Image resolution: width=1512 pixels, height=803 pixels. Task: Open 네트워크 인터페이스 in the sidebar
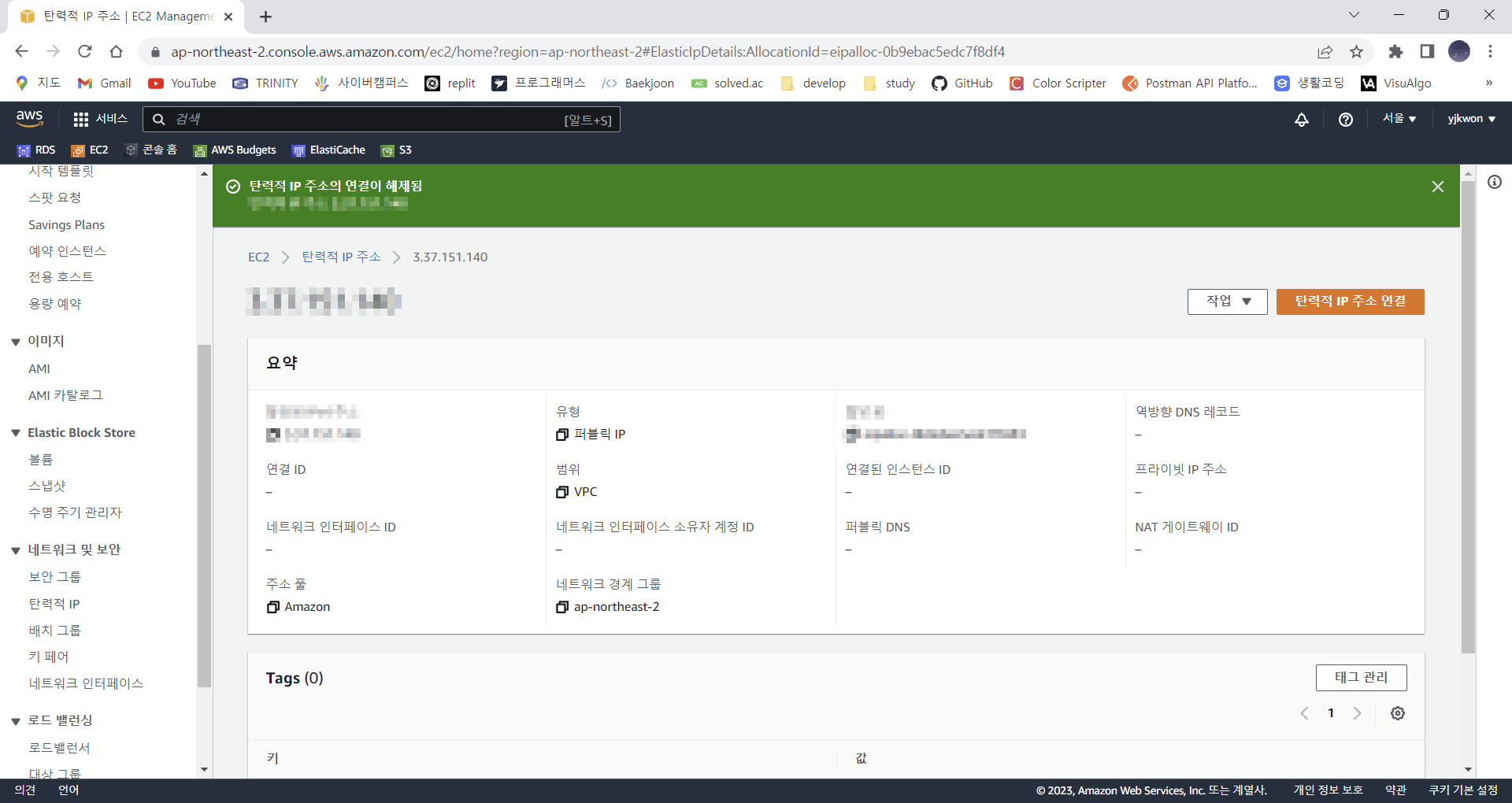[x=86, y=683]
